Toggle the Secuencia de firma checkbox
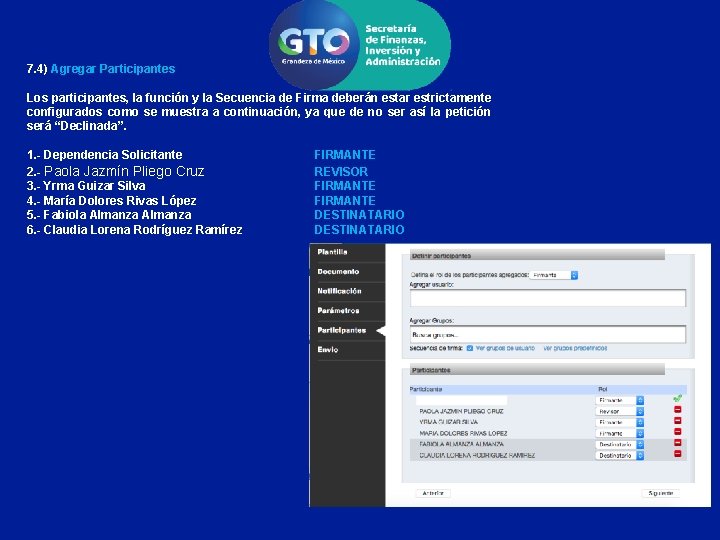This screenshot has height=540, width=720. coord(470,348)
